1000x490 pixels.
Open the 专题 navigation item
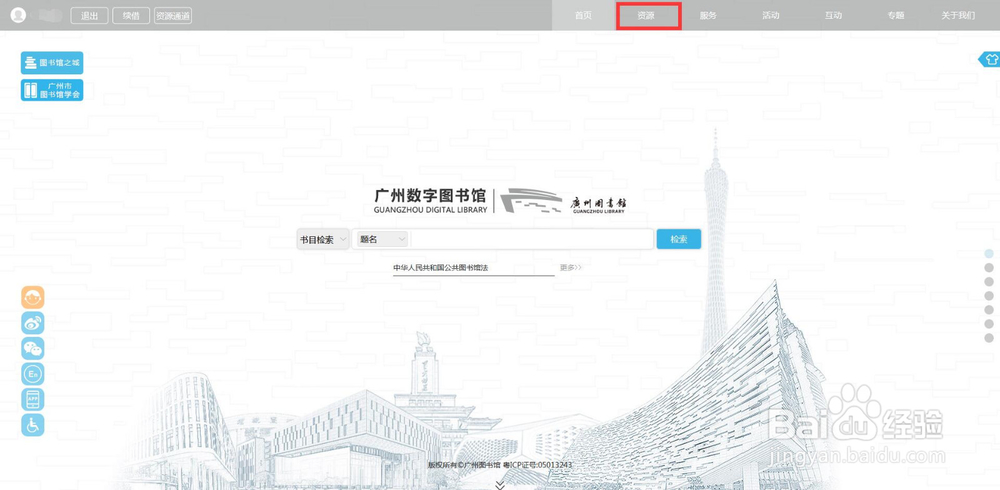[x=895, y=15]
